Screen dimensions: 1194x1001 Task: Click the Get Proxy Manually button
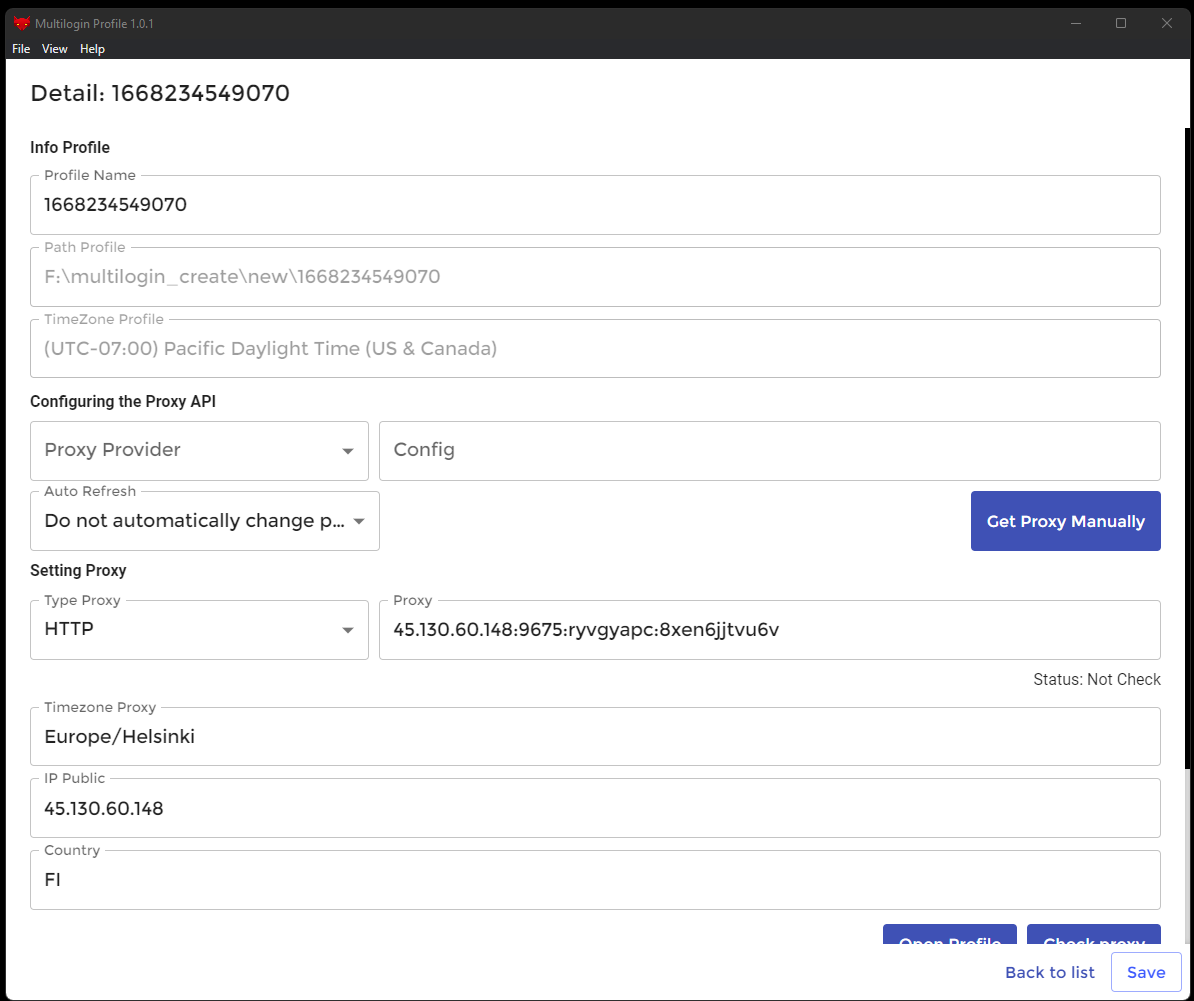tap(1065, 521)
